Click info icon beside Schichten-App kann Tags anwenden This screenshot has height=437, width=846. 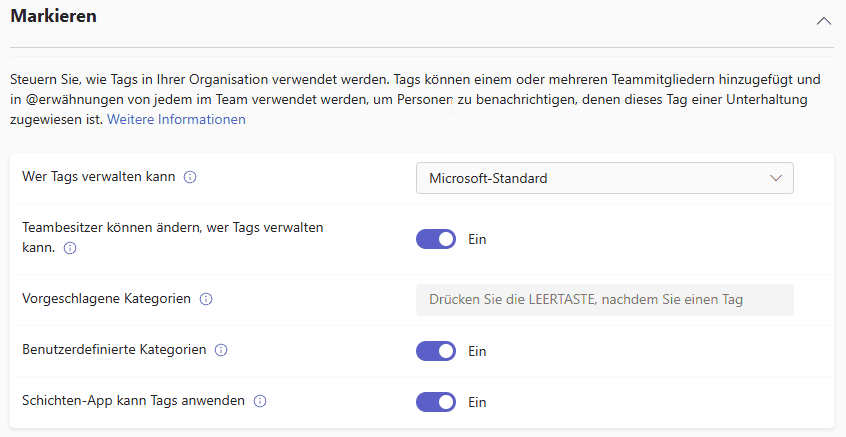tap(260, 401)
